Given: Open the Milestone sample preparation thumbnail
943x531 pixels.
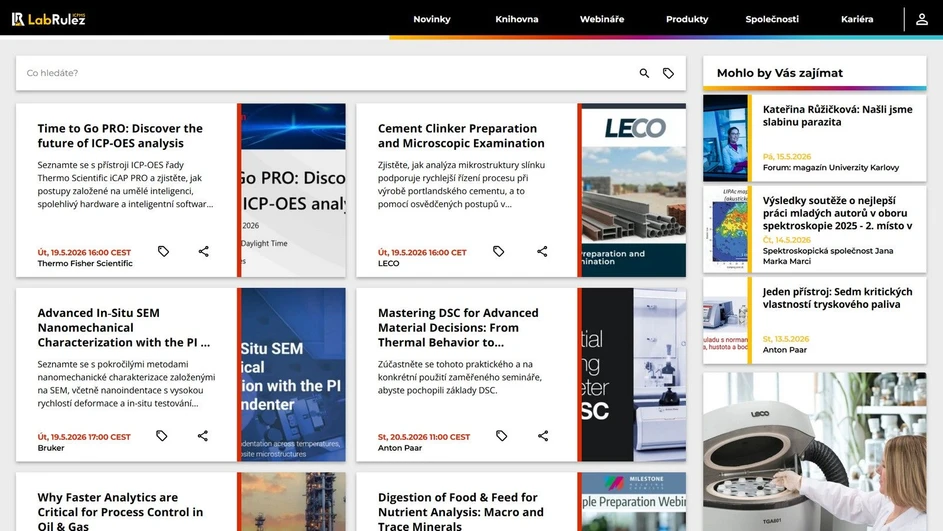Looking at the screenshot, I should click(x=632, y=502).
